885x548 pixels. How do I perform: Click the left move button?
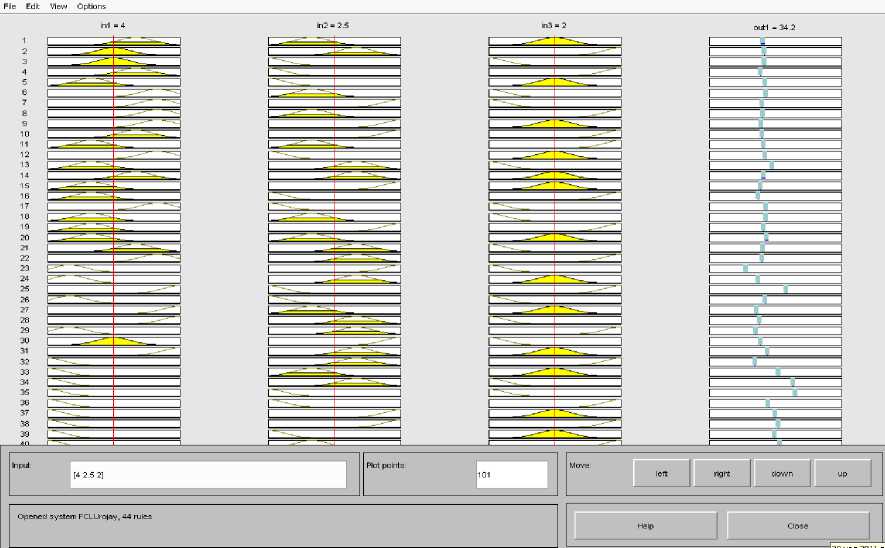(661, 473)
